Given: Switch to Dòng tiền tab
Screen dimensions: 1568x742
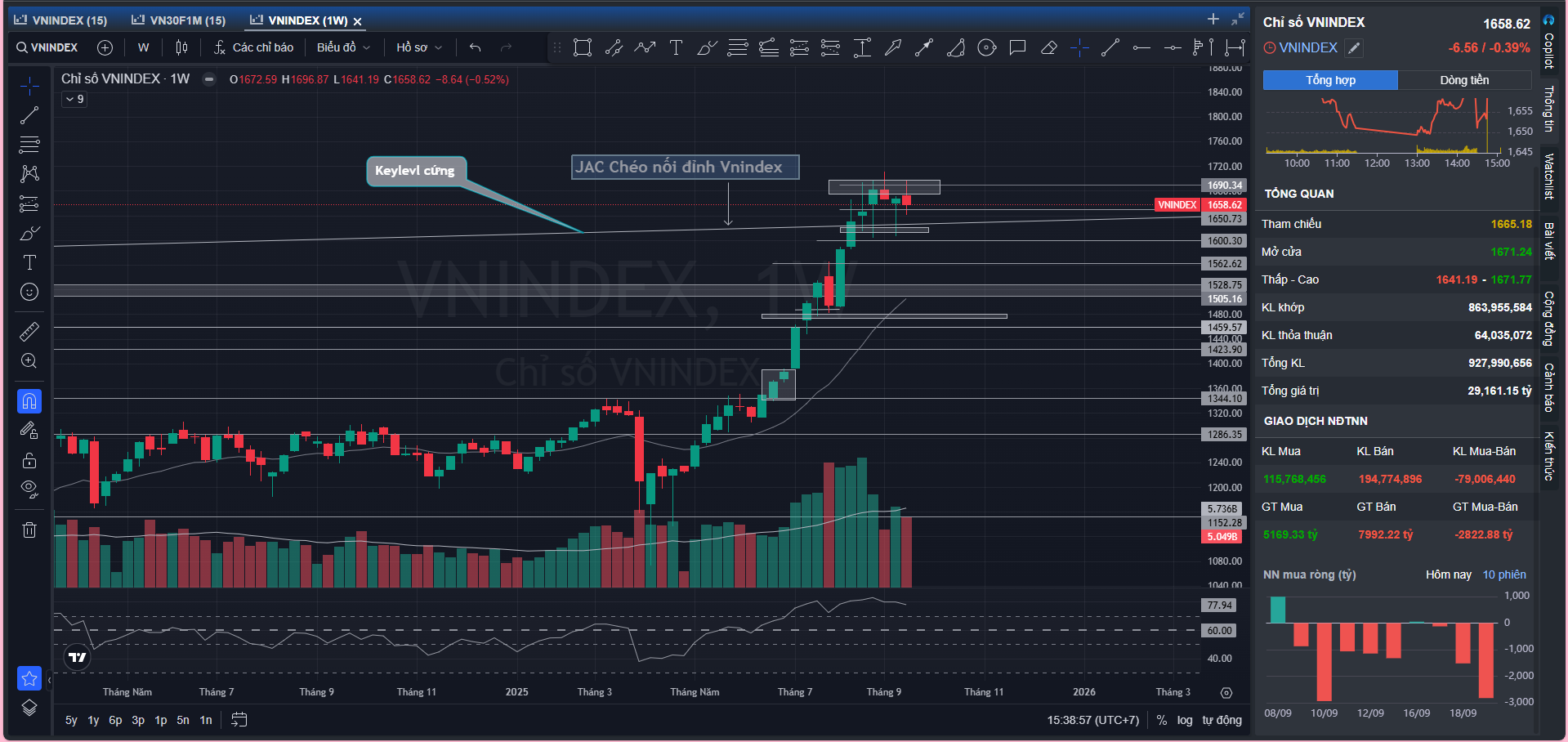Looking at the screenshot, I should tap(1464, 80).
